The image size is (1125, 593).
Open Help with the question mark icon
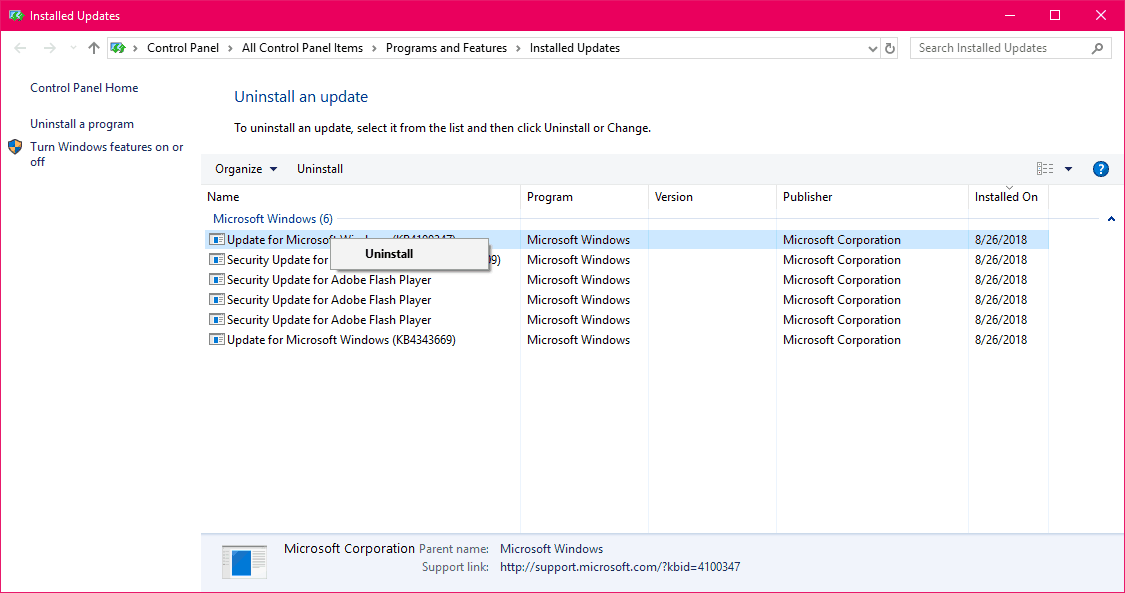coord(1101,169)
